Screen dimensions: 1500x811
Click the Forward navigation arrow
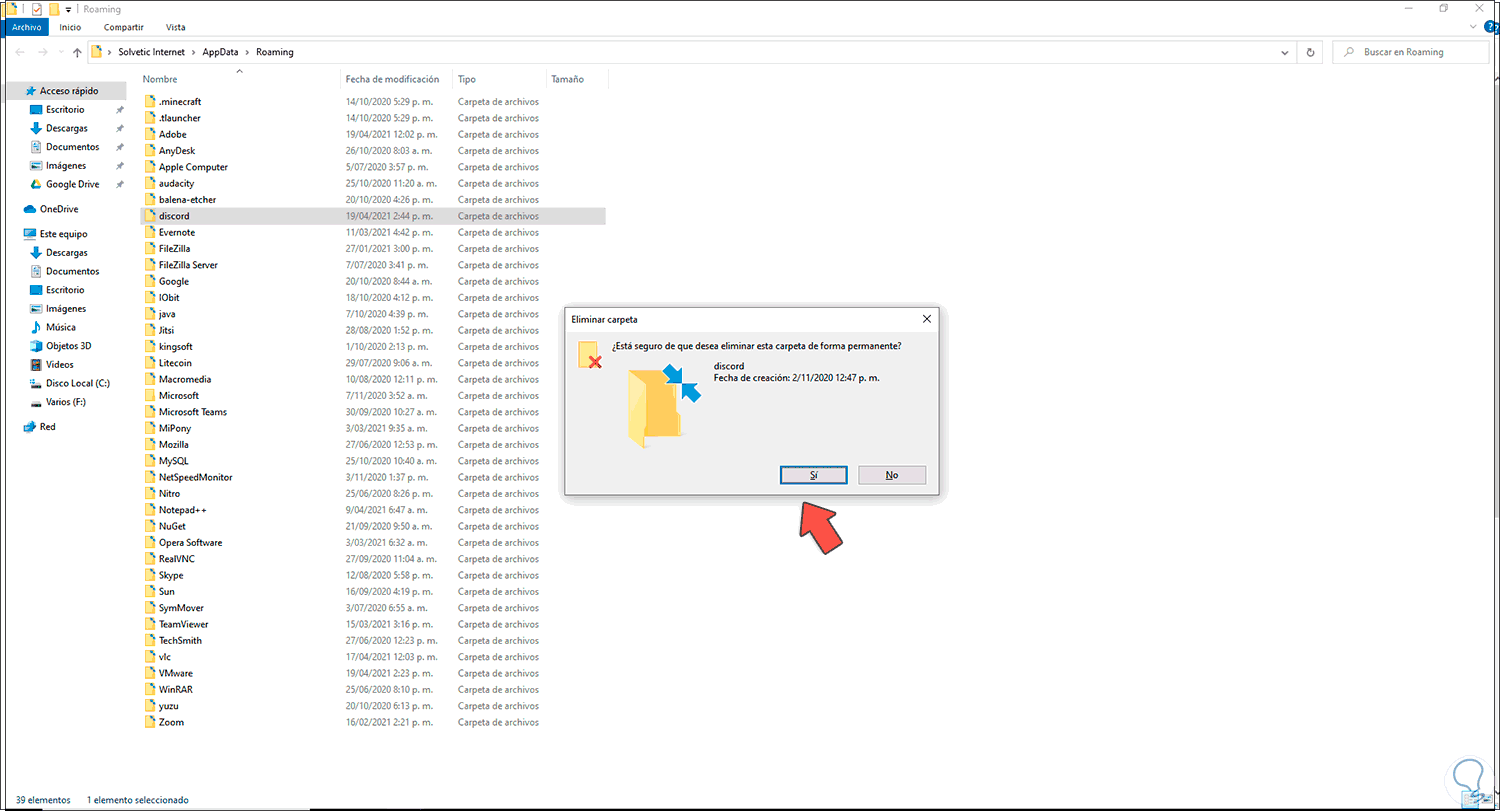point(43,52)
